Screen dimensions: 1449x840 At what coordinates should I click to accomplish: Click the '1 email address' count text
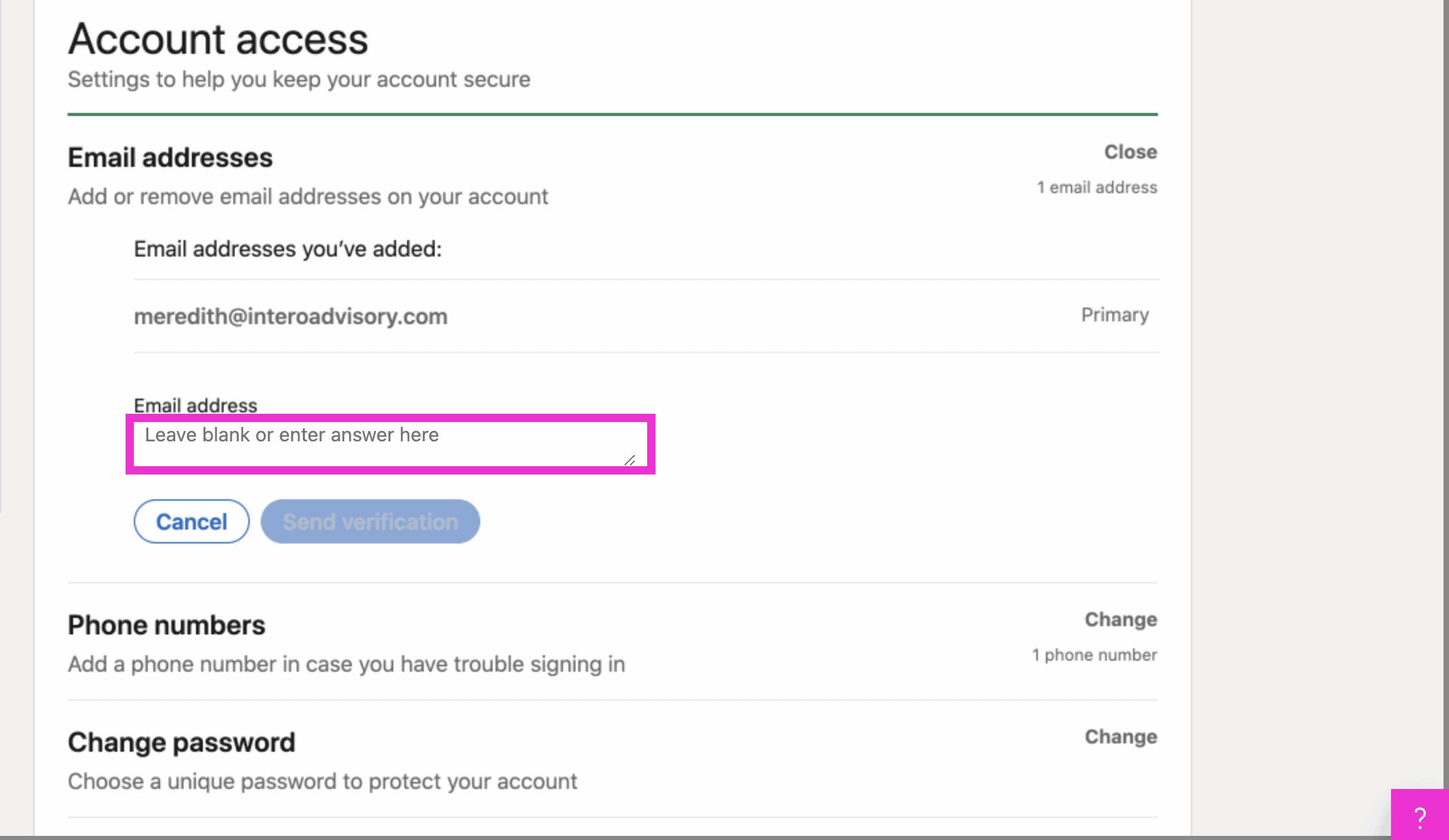(x=1097, y=188)
